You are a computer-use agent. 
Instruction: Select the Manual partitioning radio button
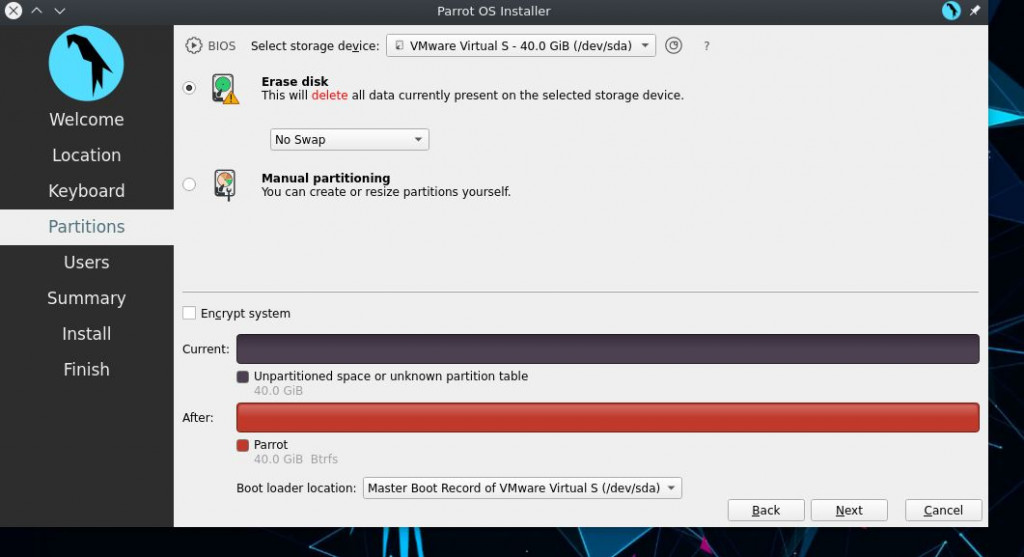[189, 184]
